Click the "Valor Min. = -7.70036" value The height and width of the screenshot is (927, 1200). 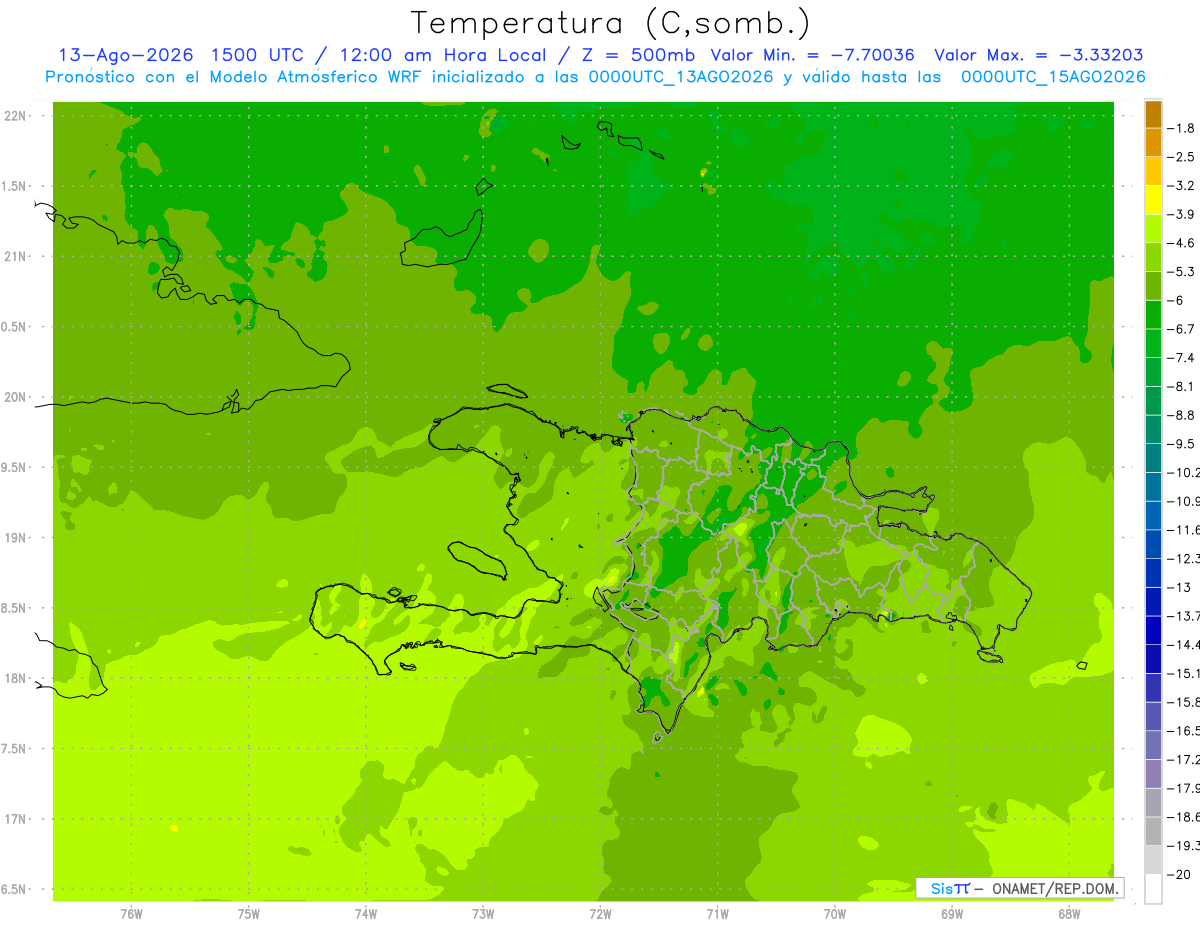tap(812, 55)
